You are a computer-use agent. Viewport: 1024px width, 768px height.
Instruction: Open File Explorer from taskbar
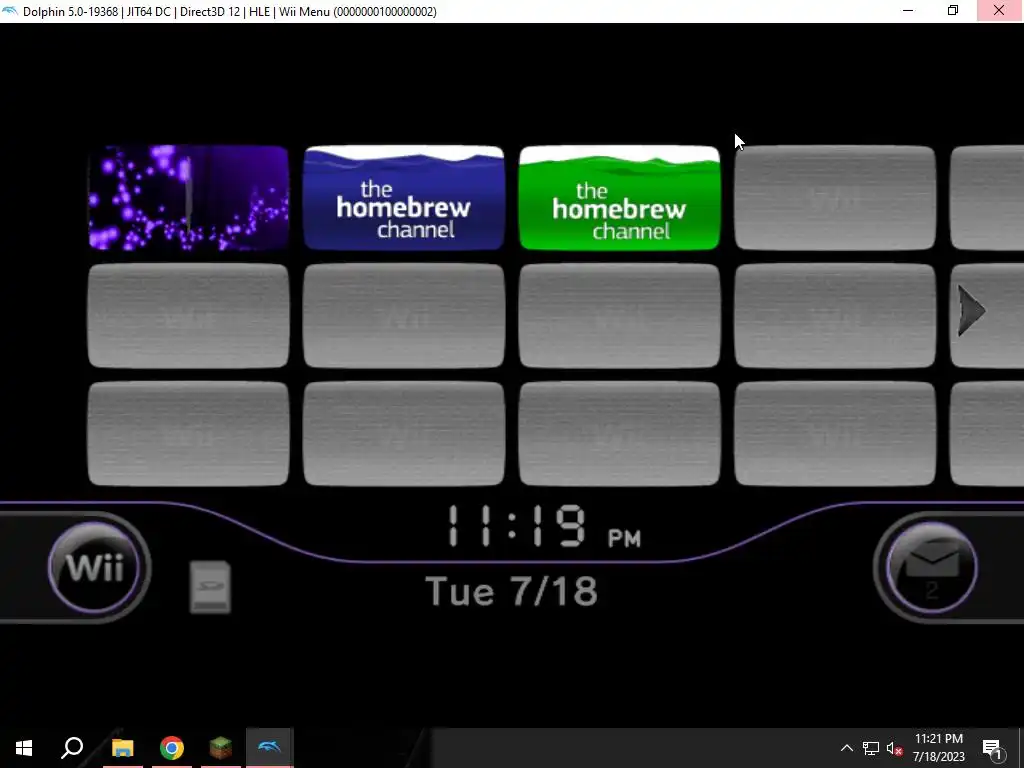coord(122,748)
